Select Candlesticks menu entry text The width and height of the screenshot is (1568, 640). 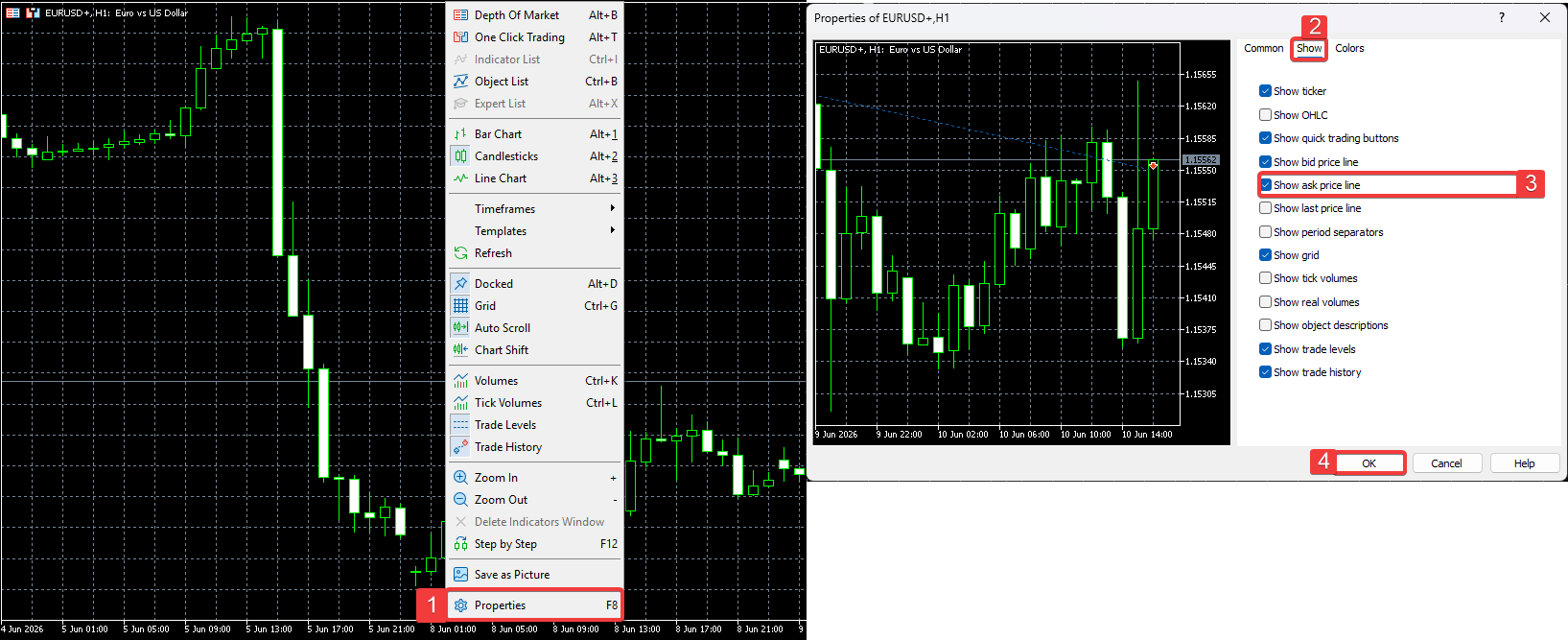coord(506,156)
